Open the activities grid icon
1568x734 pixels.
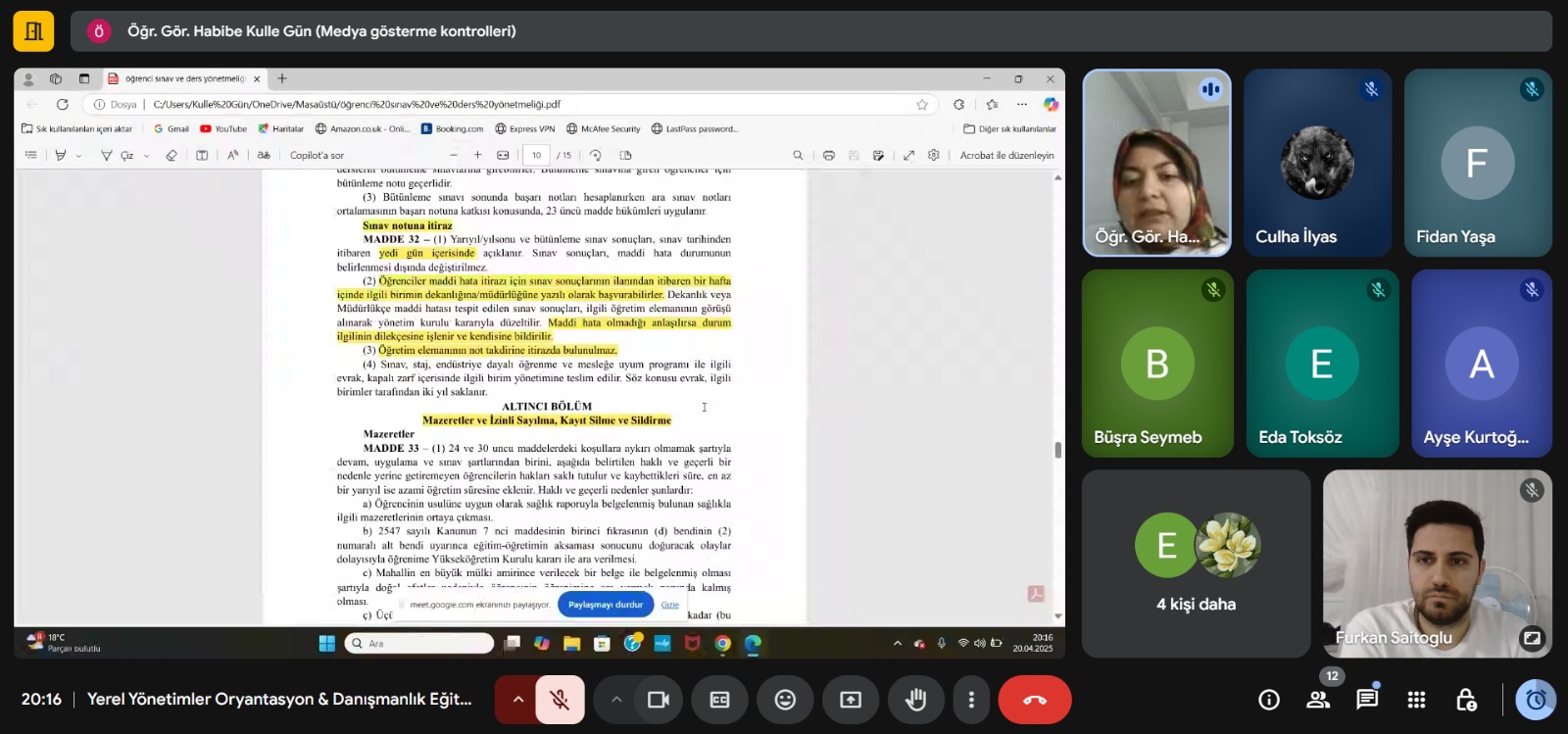pos(1416,700)
